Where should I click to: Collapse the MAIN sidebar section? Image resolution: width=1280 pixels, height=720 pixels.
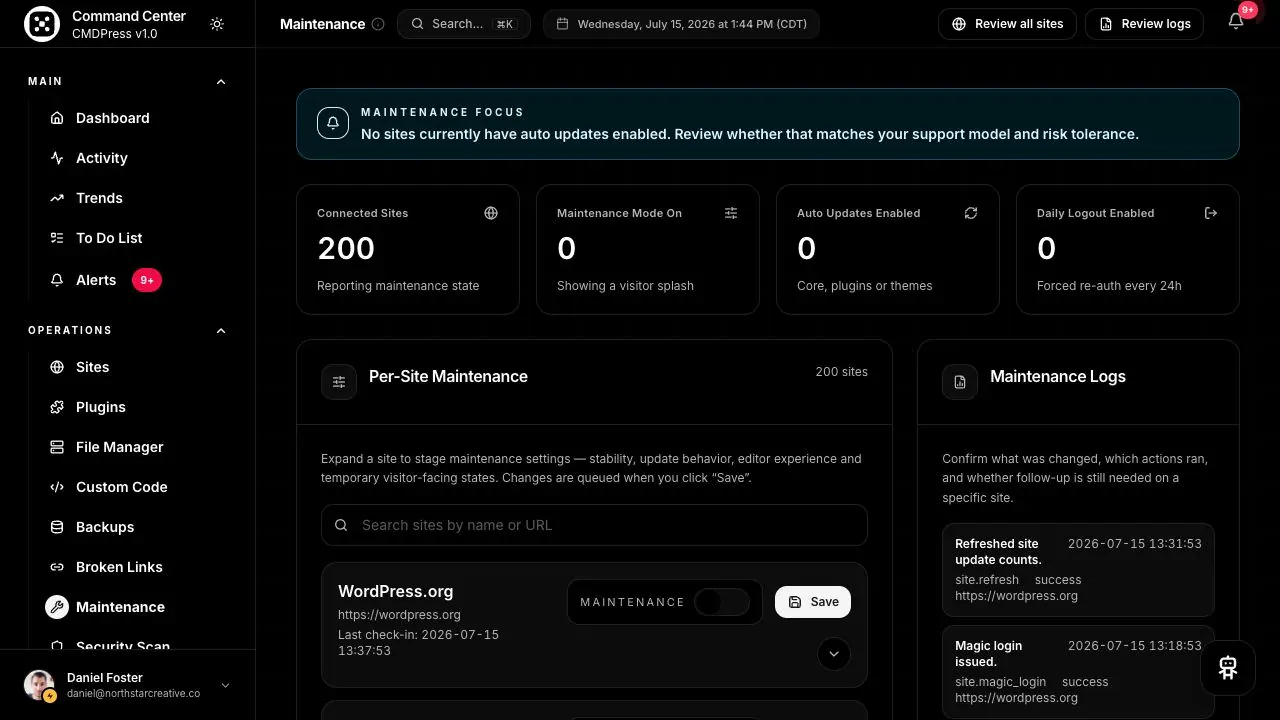coord(221,81)
